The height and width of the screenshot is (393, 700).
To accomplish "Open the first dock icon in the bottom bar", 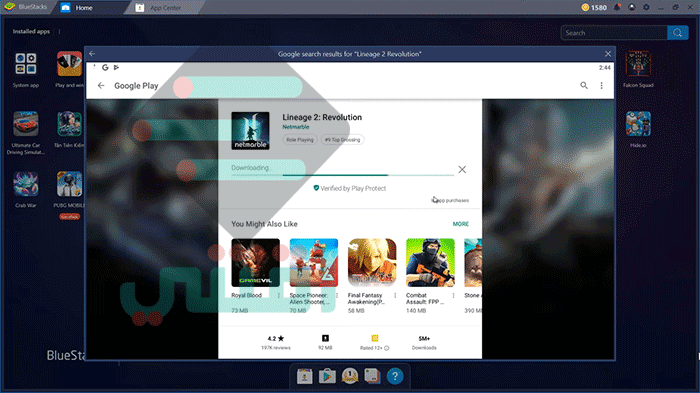I will (x=304, y=376).
